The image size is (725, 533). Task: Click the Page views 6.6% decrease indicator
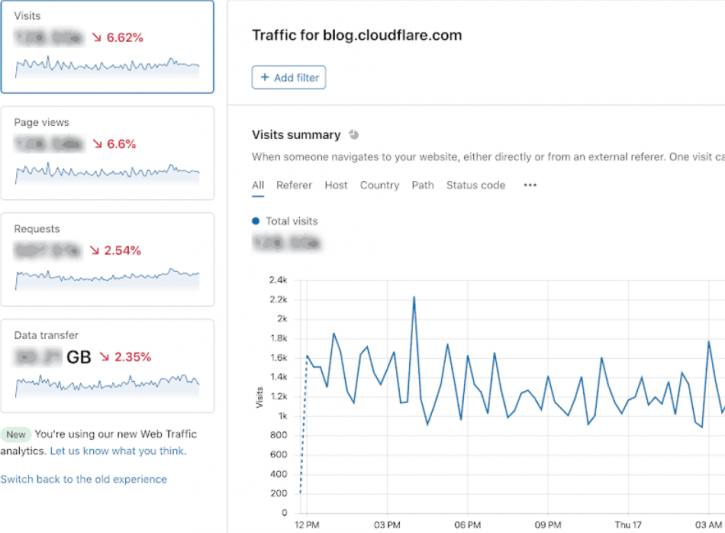pos(114,144)
